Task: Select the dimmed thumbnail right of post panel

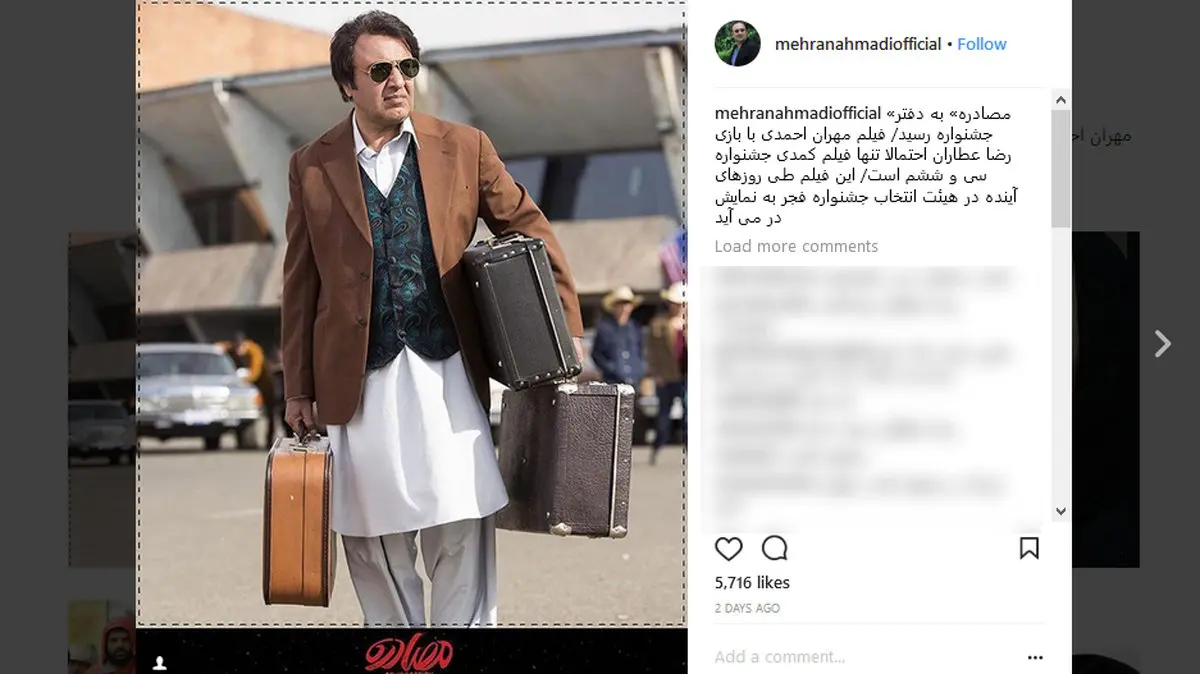Action: tap(1106, 400)
